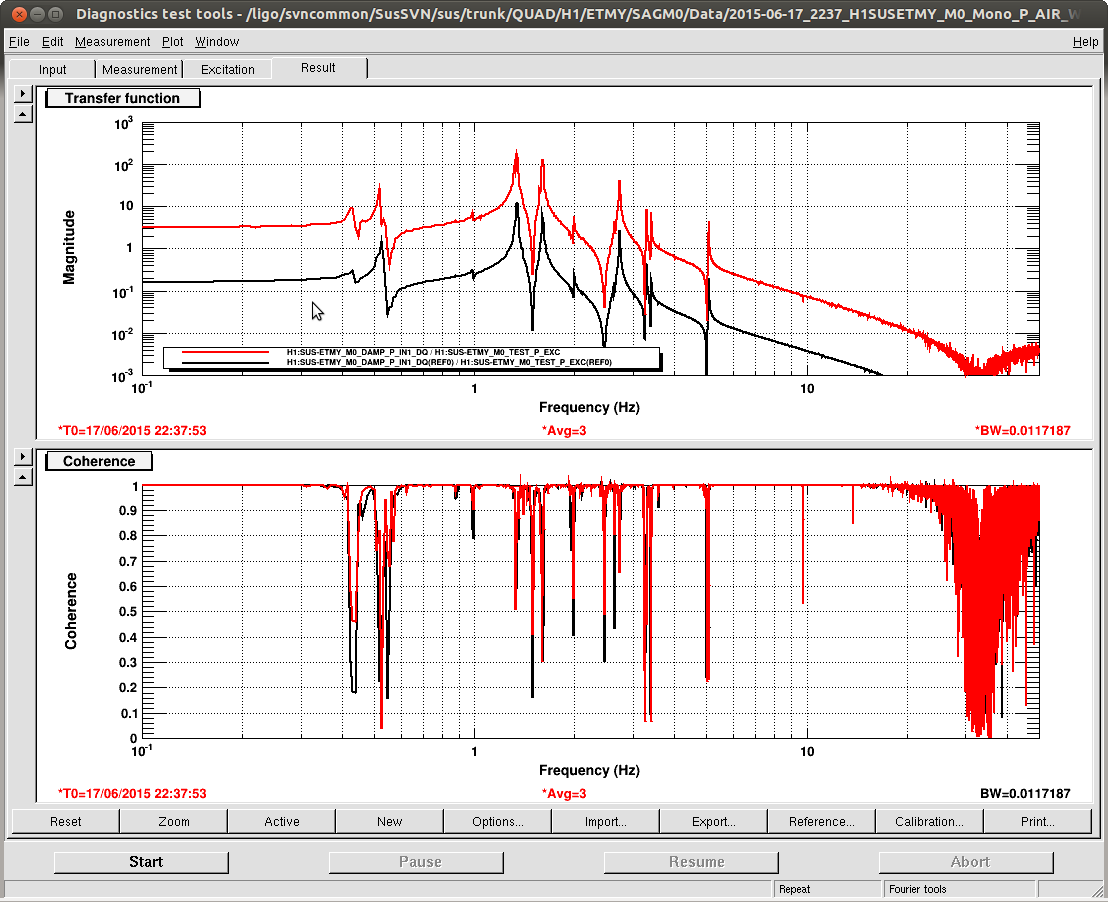Image resolution: width=1108 pixels, height=902 pixels.
Task: Open the File menu
Action: point(19,42)
